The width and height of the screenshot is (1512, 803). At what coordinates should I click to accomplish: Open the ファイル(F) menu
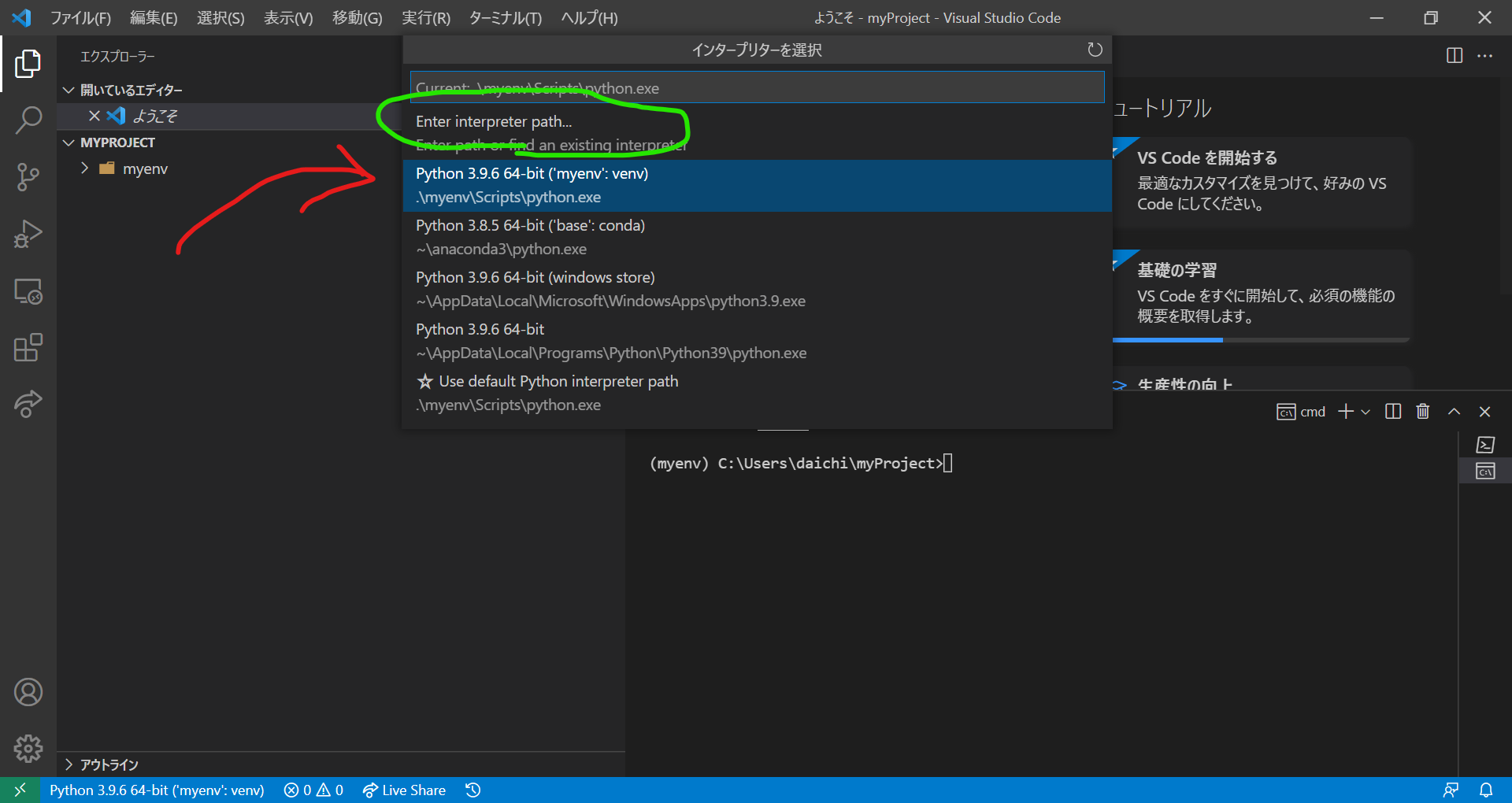[x=80, y=17]
